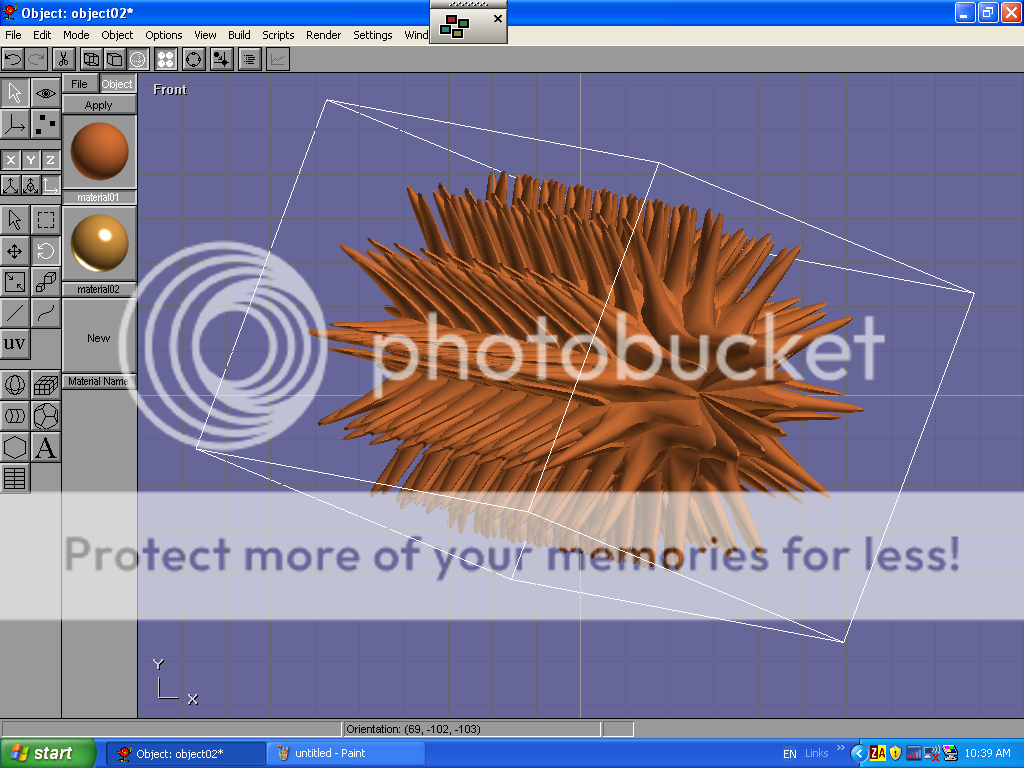Click the Material Name header
Viewport: 1024px width, 768px height.
99,381
